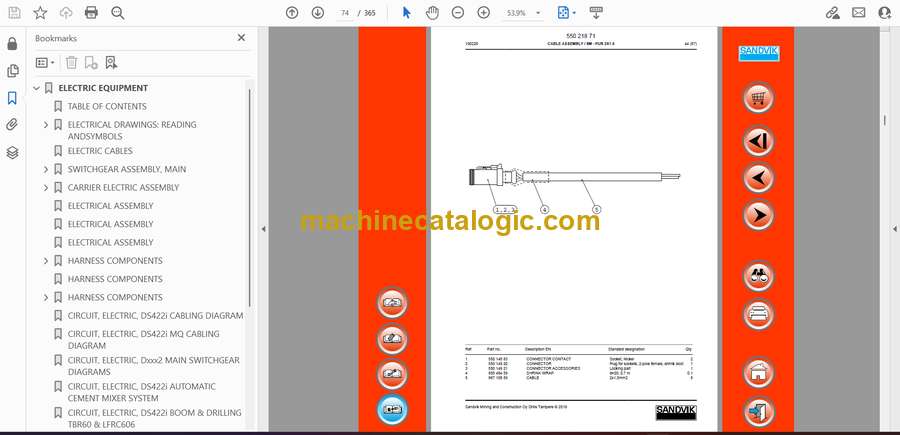Open DS422i MQ CABLING DIAGRAM bookmark
This screenshot has width=900, height=435.
click(x=143, y=340)
